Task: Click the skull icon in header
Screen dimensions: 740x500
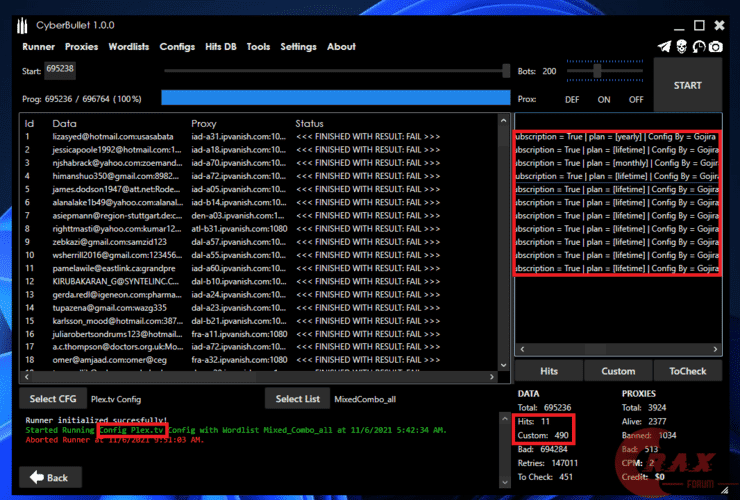Action: [x=681, y=46]
